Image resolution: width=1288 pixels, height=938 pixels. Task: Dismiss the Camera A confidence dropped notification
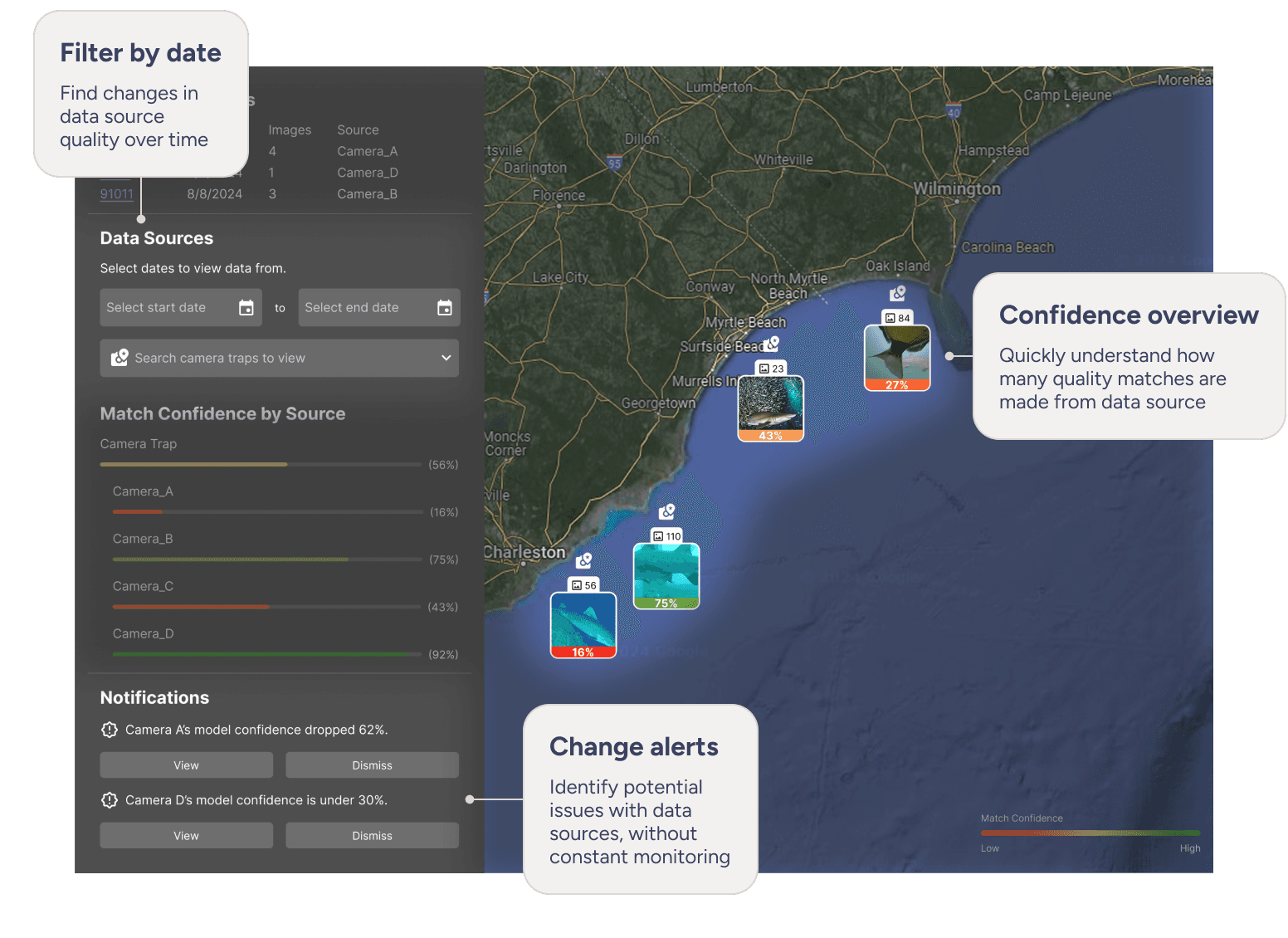pos(372,765)
